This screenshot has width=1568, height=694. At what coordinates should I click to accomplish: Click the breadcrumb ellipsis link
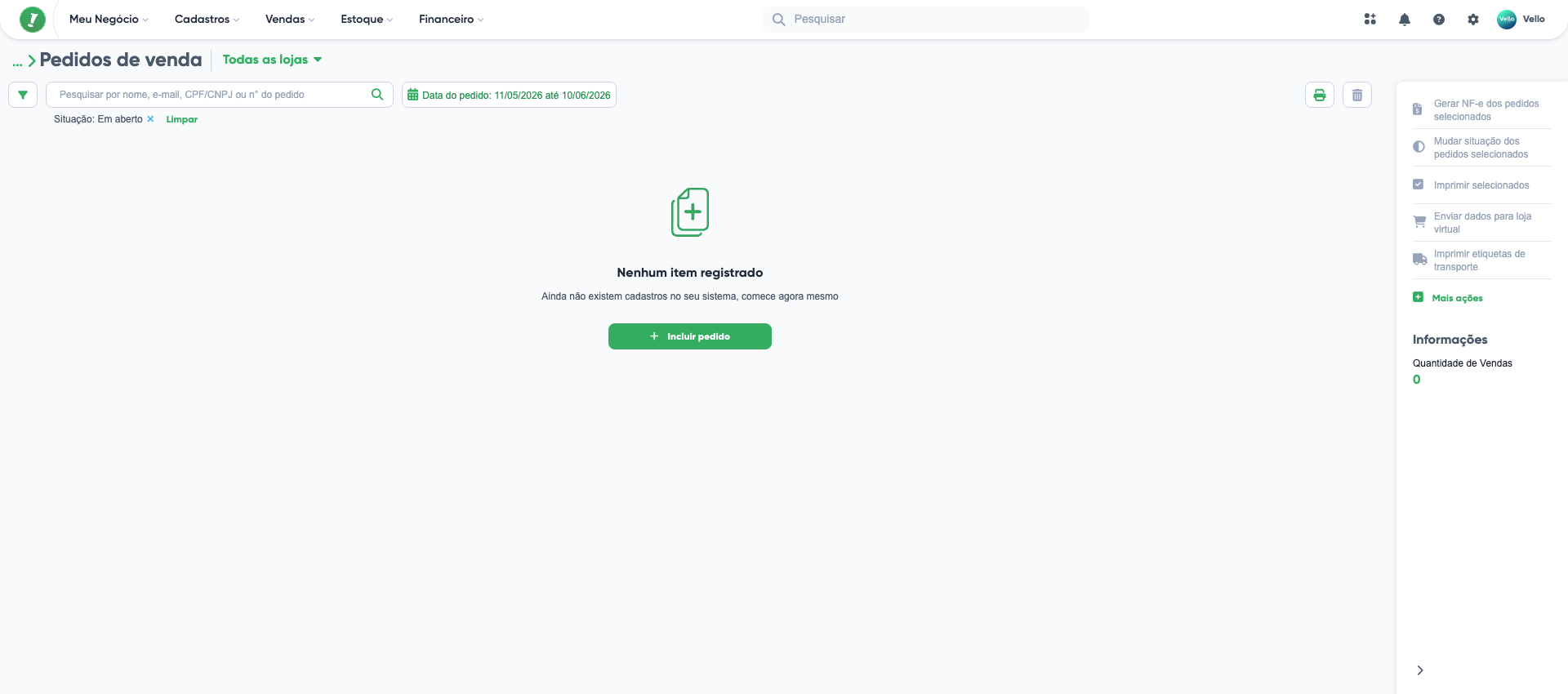click(17, 61)
